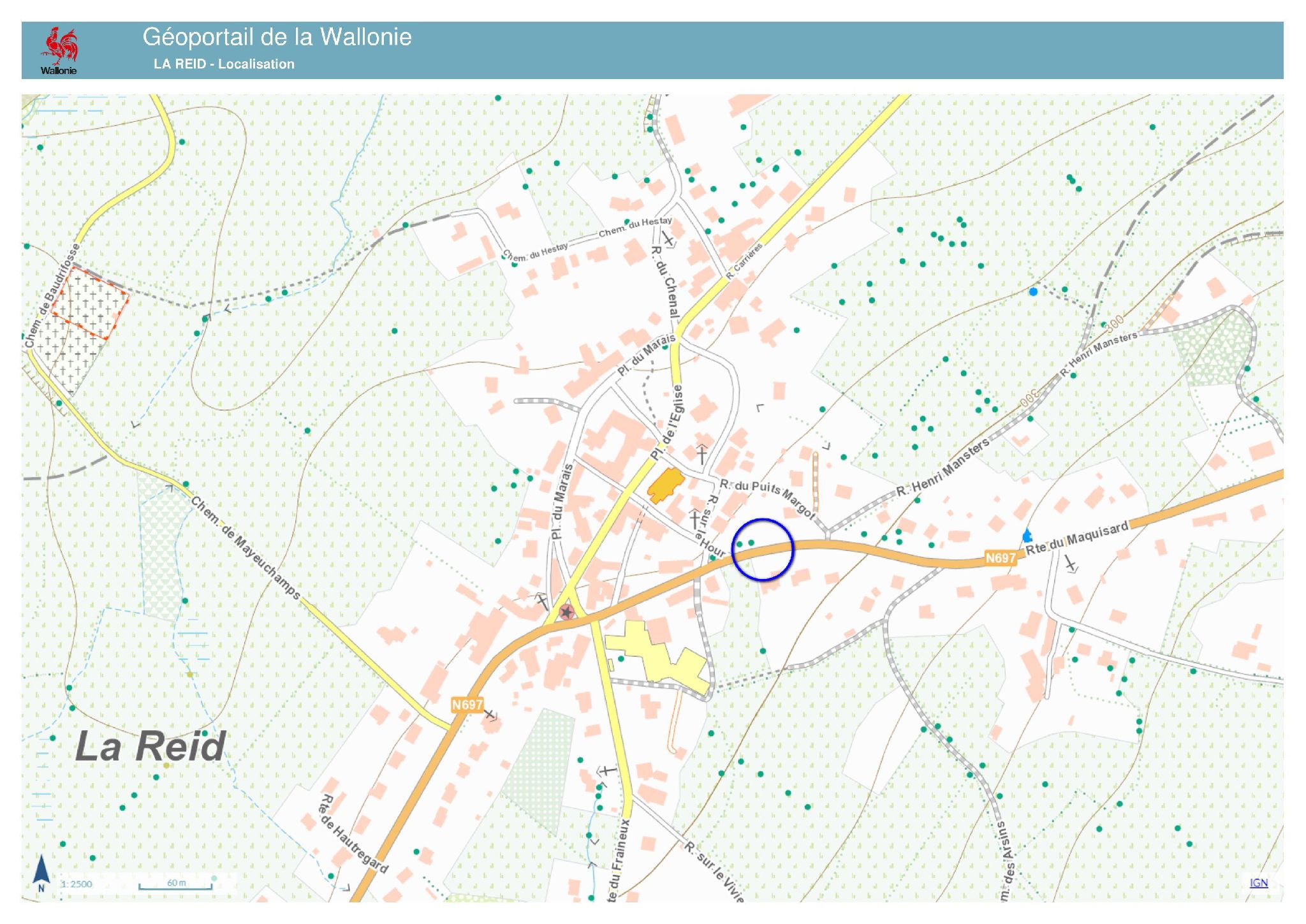
Task: Click the LA REID - Localisation subtitle
Action: point(224,64)
